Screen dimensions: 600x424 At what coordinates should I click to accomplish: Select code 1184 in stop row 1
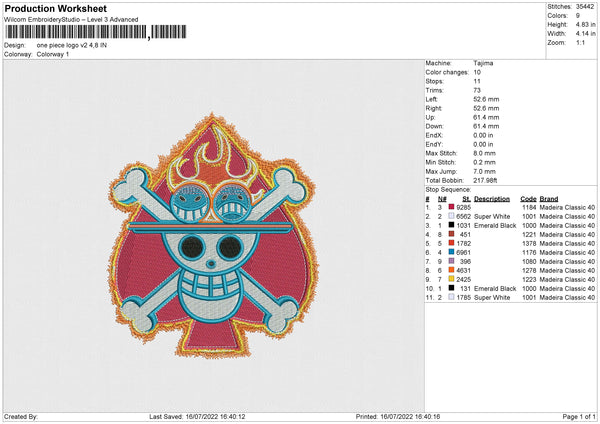tap(529, 207)
